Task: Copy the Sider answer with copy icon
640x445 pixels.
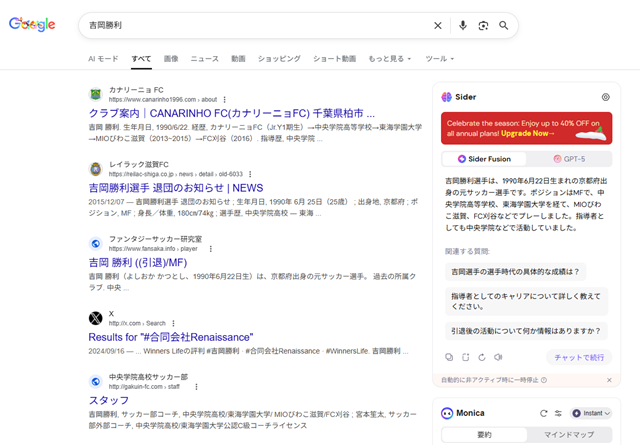Action: click(x=450, y=357)
